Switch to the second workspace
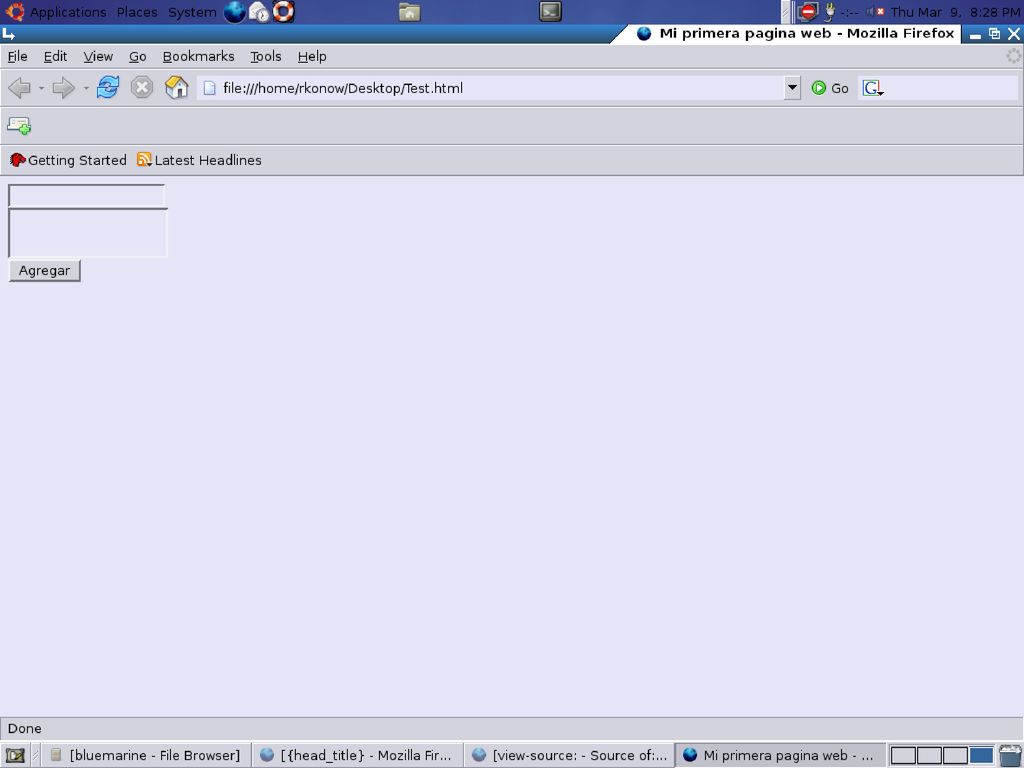 [929, 756]
